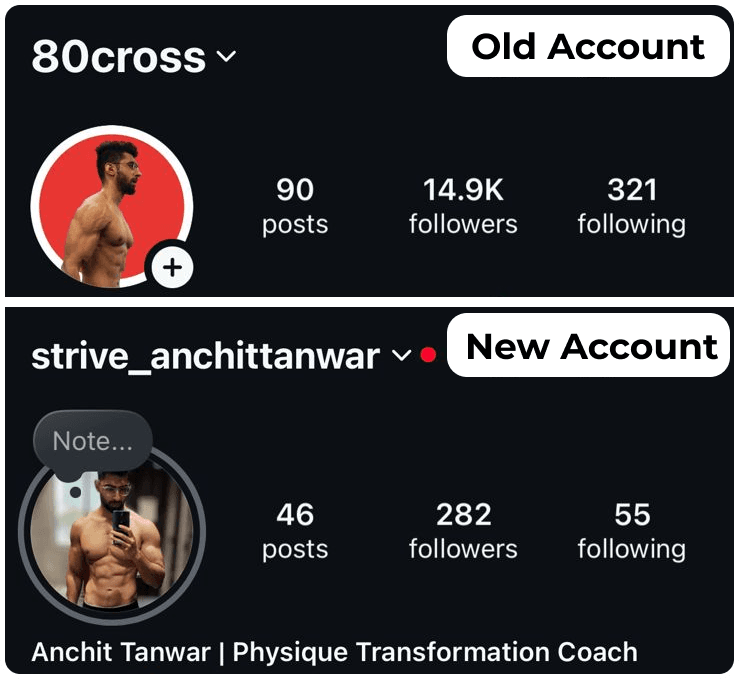Click the Old Account label
739x679 pixels.
point(588,47)
